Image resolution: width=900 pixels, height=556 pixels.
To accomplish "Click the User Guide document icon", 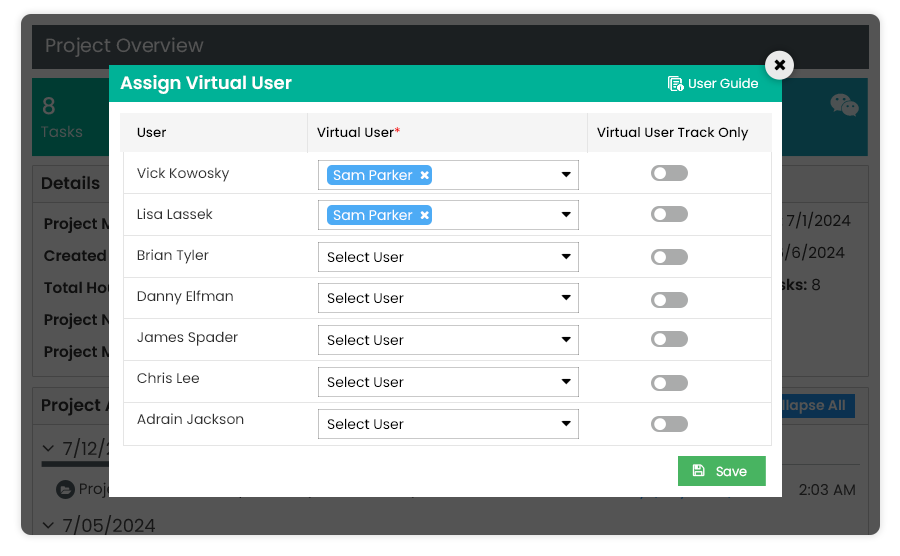I will 675,84.
